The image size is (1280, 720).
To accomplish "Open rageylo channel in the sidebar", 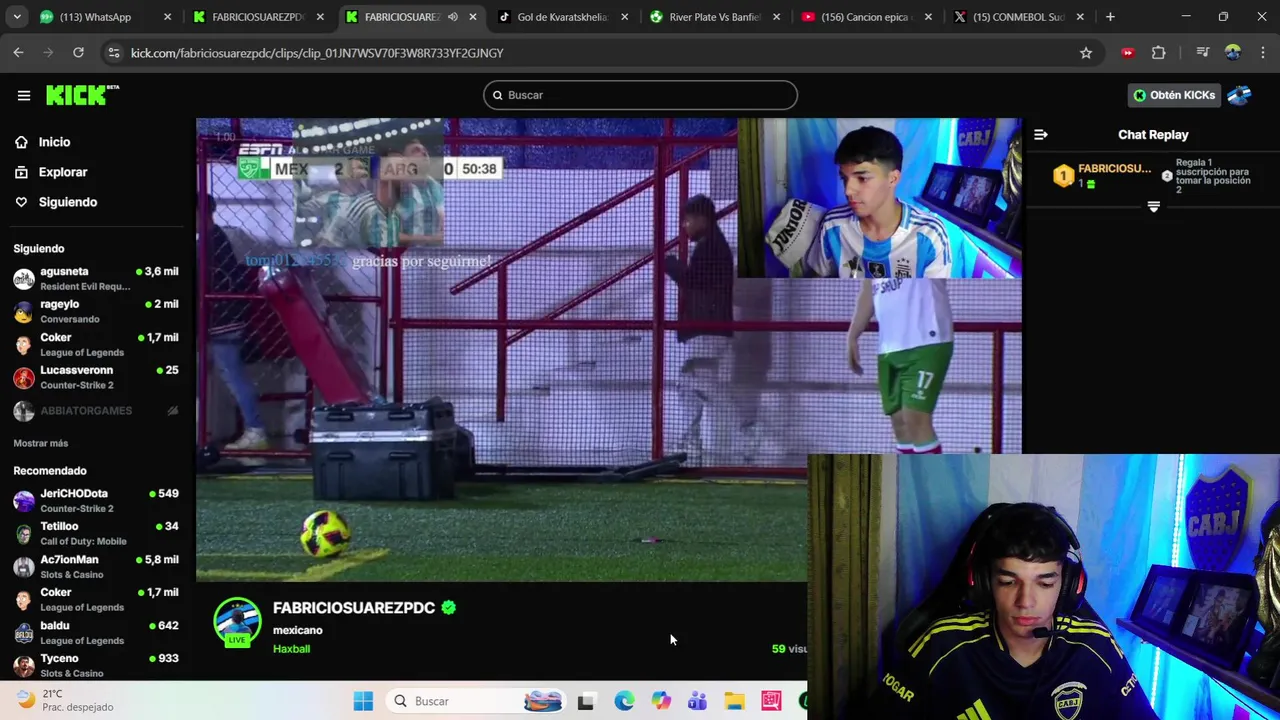I will point(96,311).
